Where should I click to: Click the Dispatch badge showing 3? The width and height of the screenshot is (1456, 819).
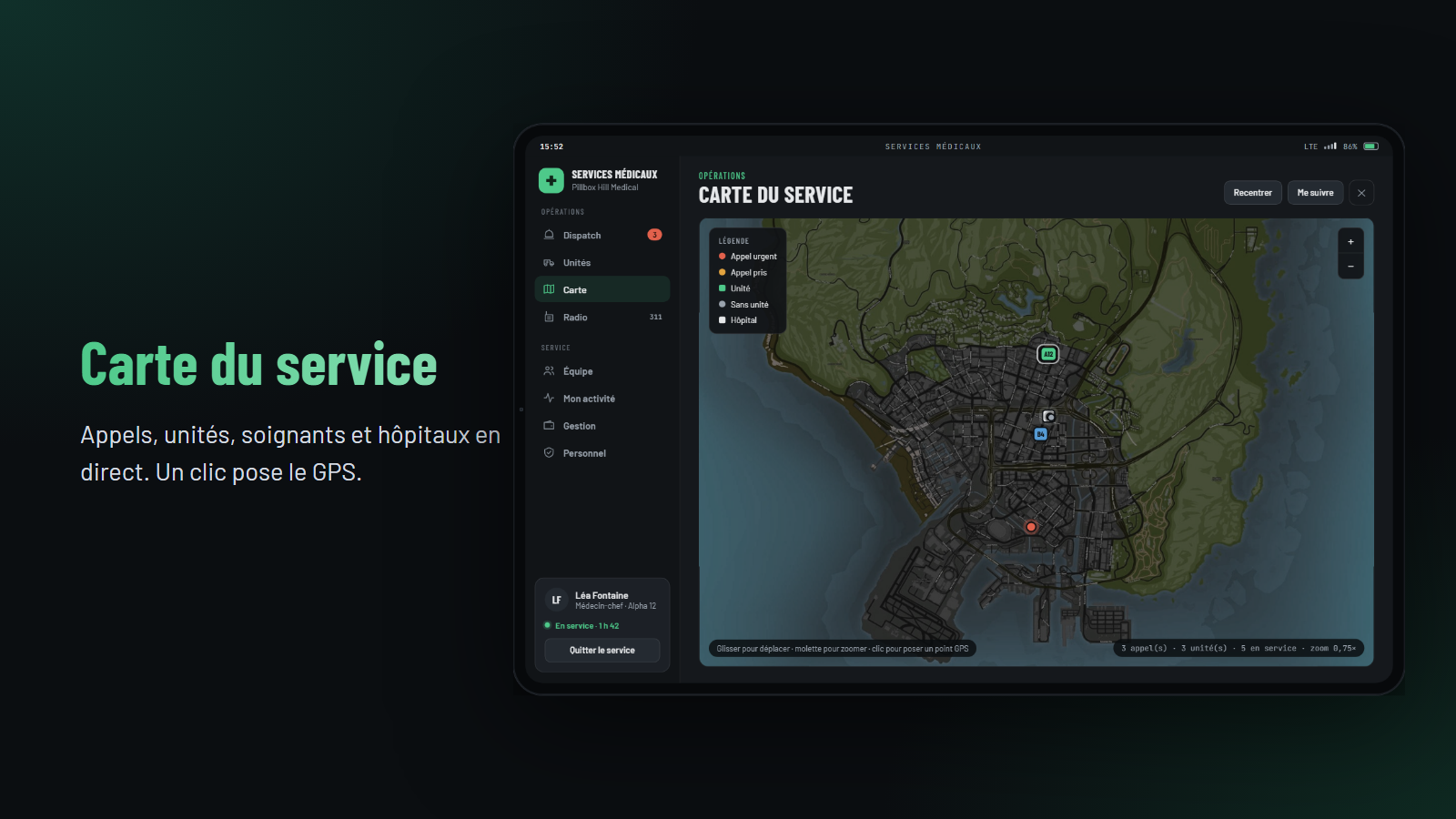point(654,235)
